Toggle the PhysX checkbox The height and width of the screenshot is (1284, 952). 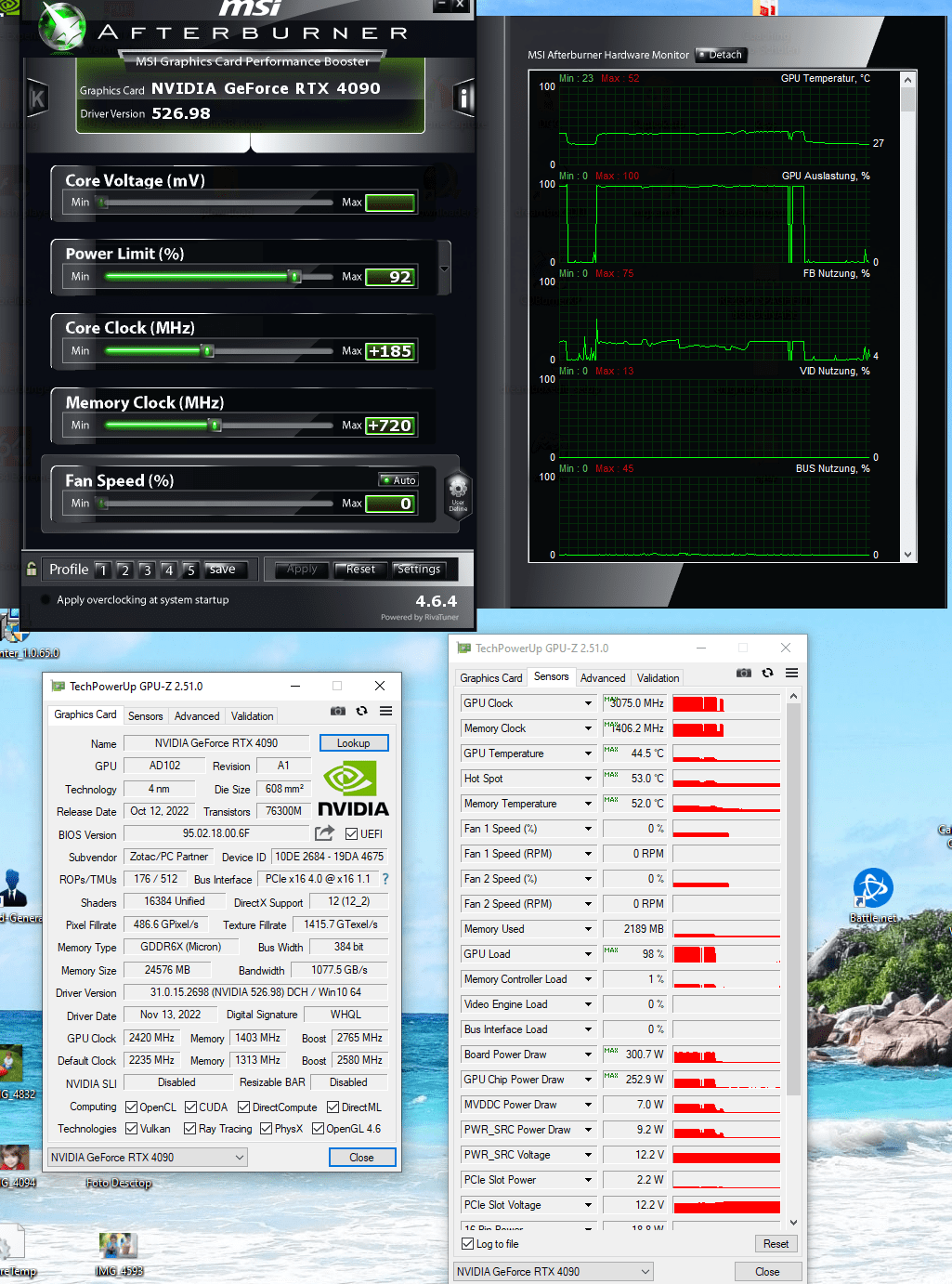266,1129
